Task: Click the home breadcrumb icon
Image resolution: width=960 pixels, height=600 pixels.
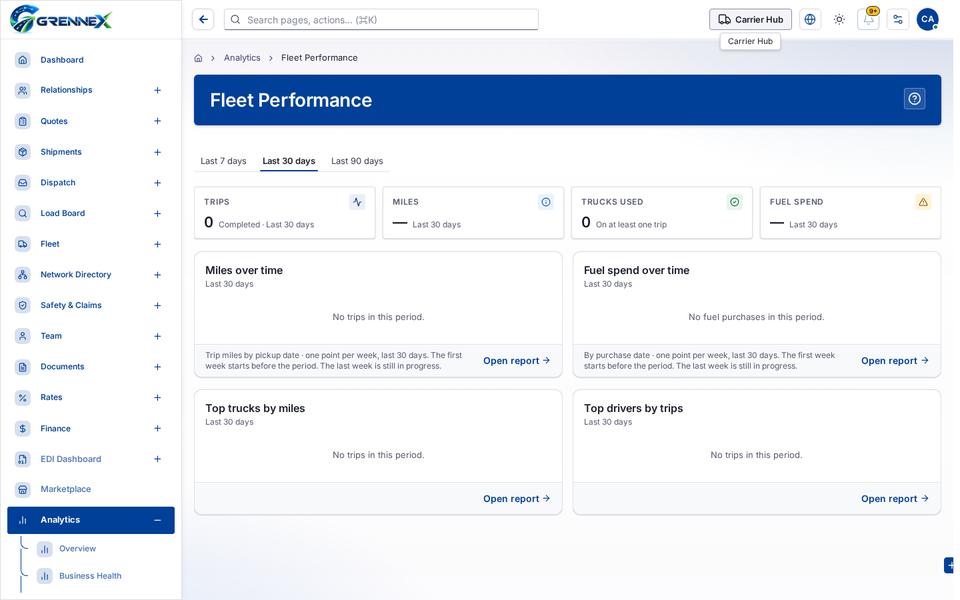Action: 198,58
